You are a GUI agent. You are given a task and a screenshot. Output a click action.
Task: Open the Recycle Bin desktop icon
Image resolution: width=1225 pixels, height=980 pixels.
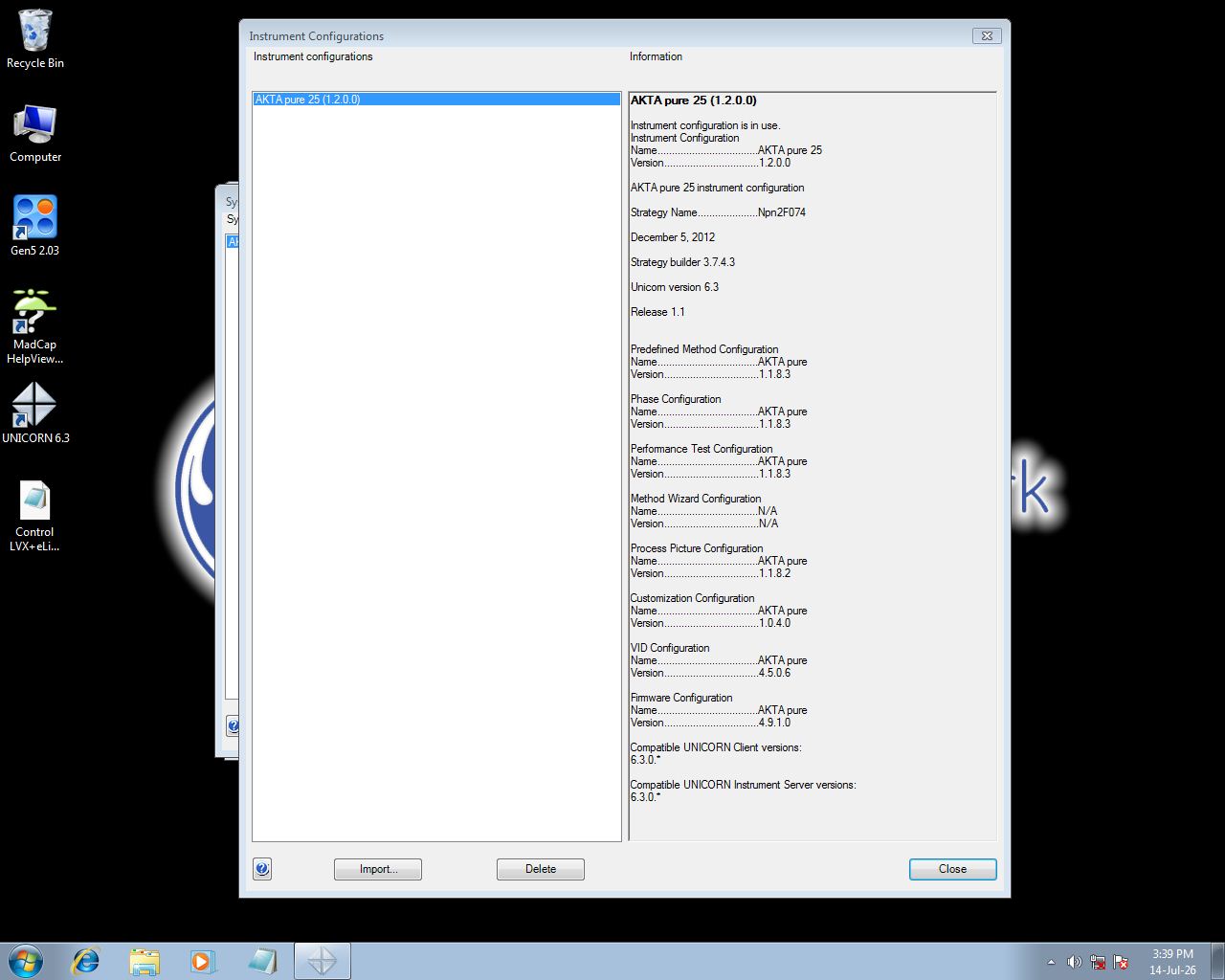35,39
